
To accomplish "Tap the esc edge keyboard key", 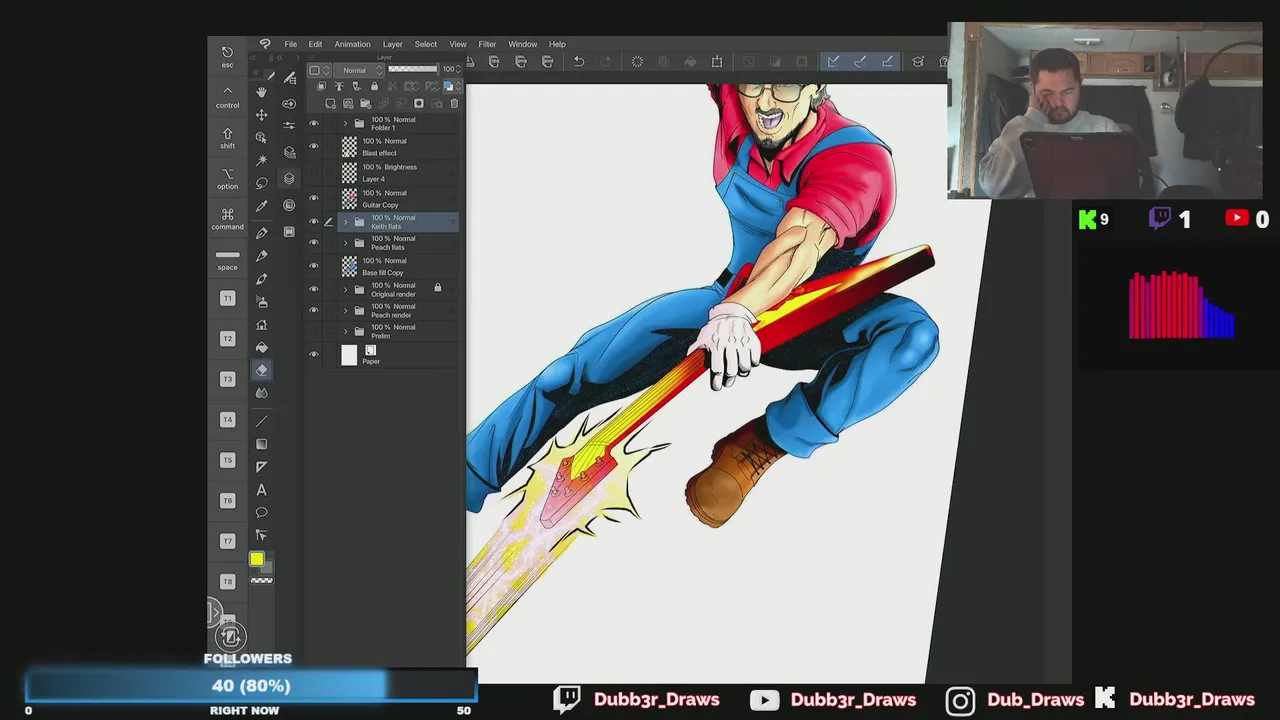I will click(228, 57).
